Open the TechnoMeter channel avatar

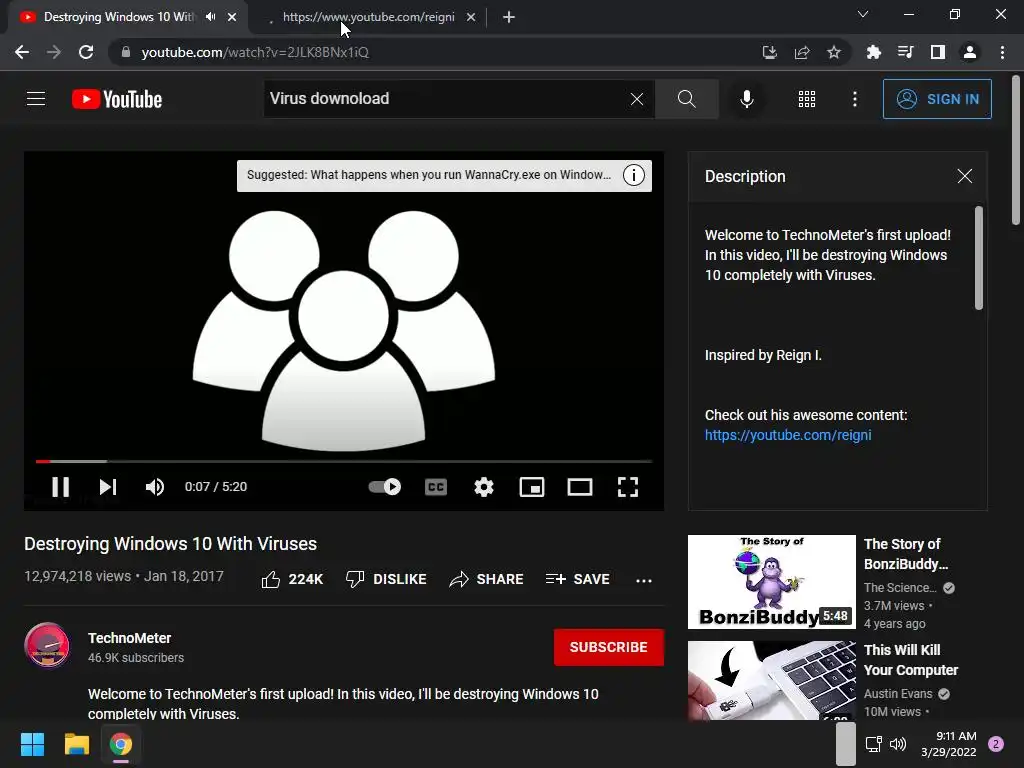point(47,646)
